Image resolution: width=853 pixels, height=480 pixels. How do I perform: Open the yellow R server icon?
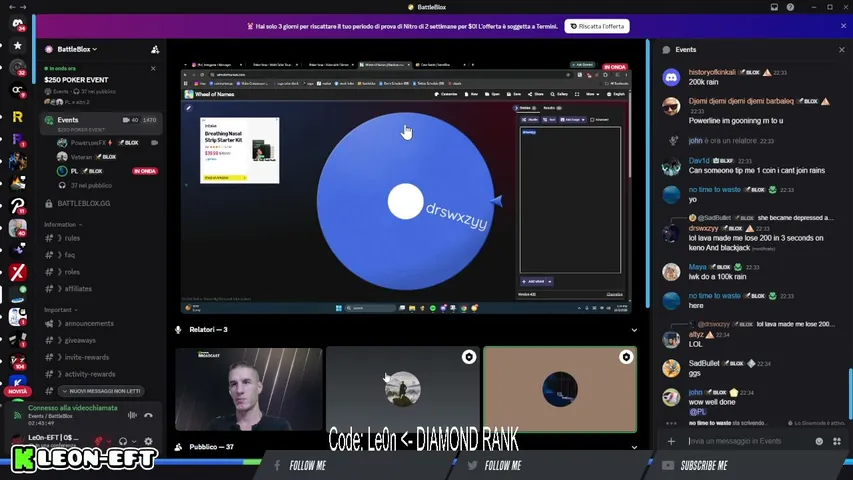[17, 116]
